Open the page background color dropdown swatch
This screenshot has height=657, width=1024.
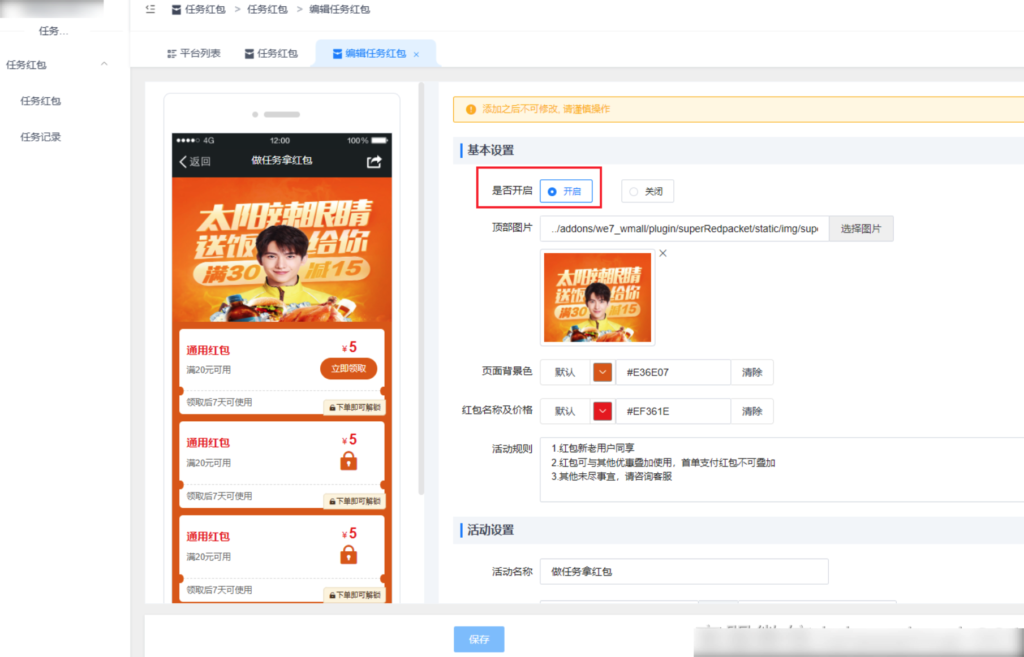click(x=602, y=372)
